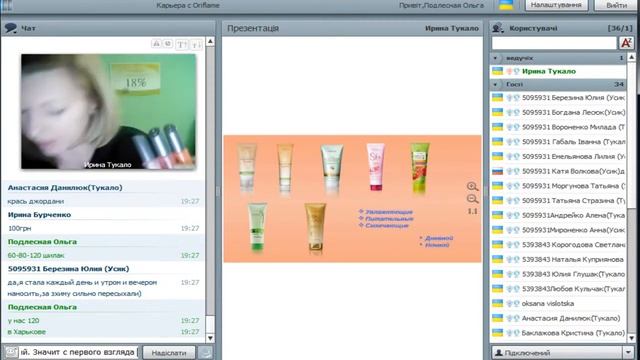Collapse the ведучих group

click(496, 58)
